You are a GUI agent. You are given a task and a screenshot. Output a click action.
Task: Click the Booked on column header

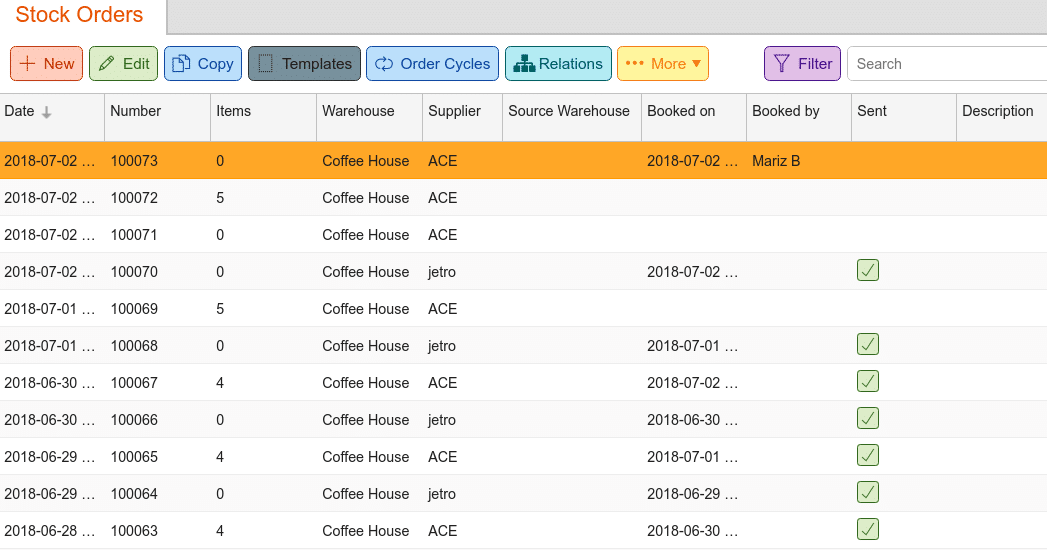point(681,111)
